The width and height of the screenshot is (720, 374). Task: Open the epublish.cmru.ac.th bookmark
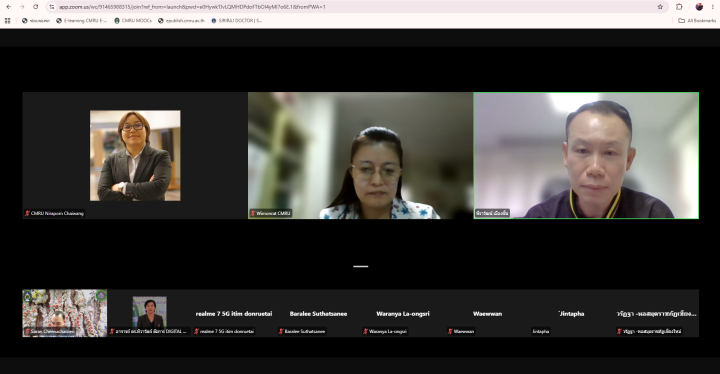(181, 21)
